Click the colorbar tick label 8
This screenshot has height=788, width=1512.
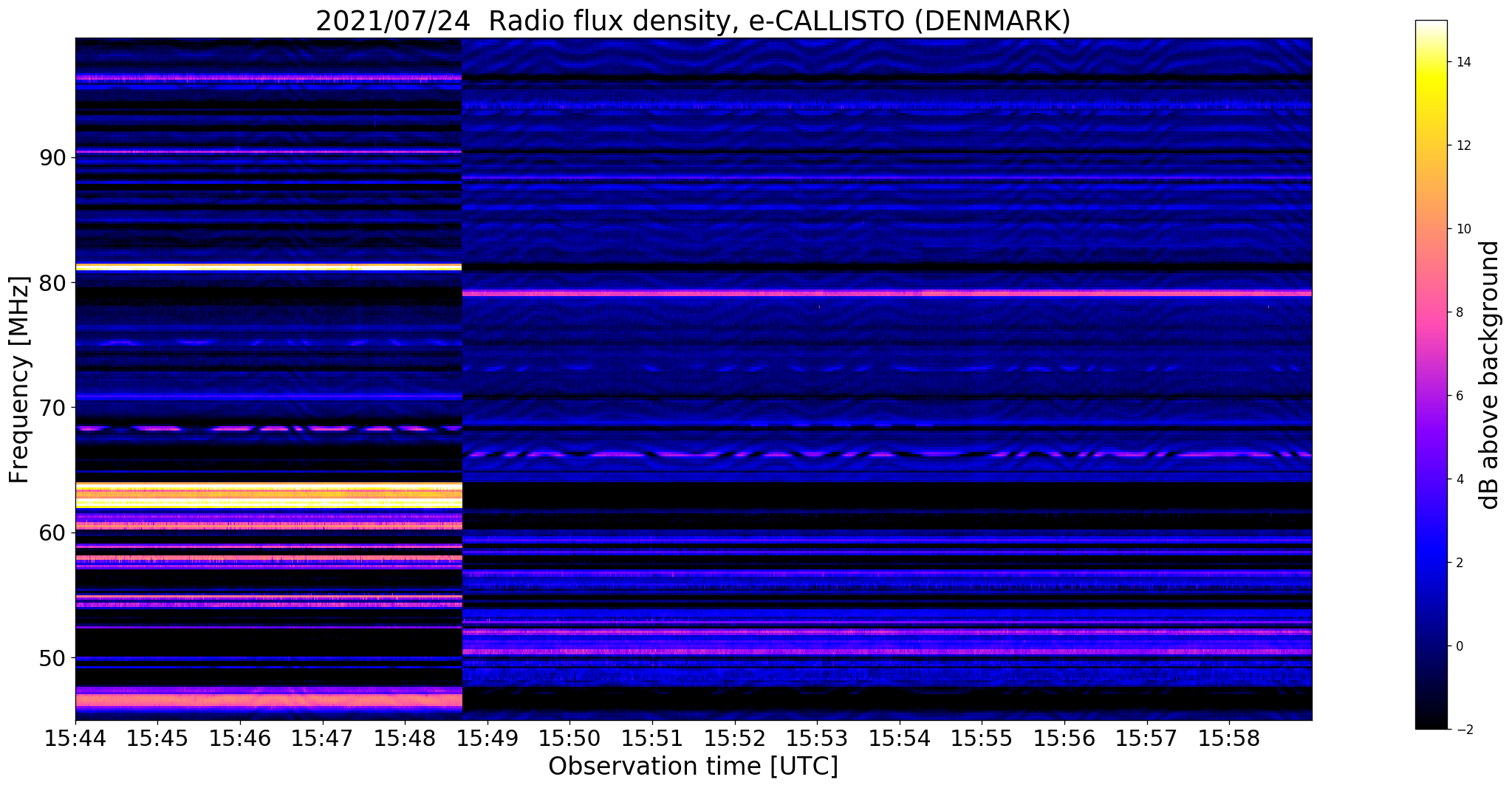pos(1460,312)
